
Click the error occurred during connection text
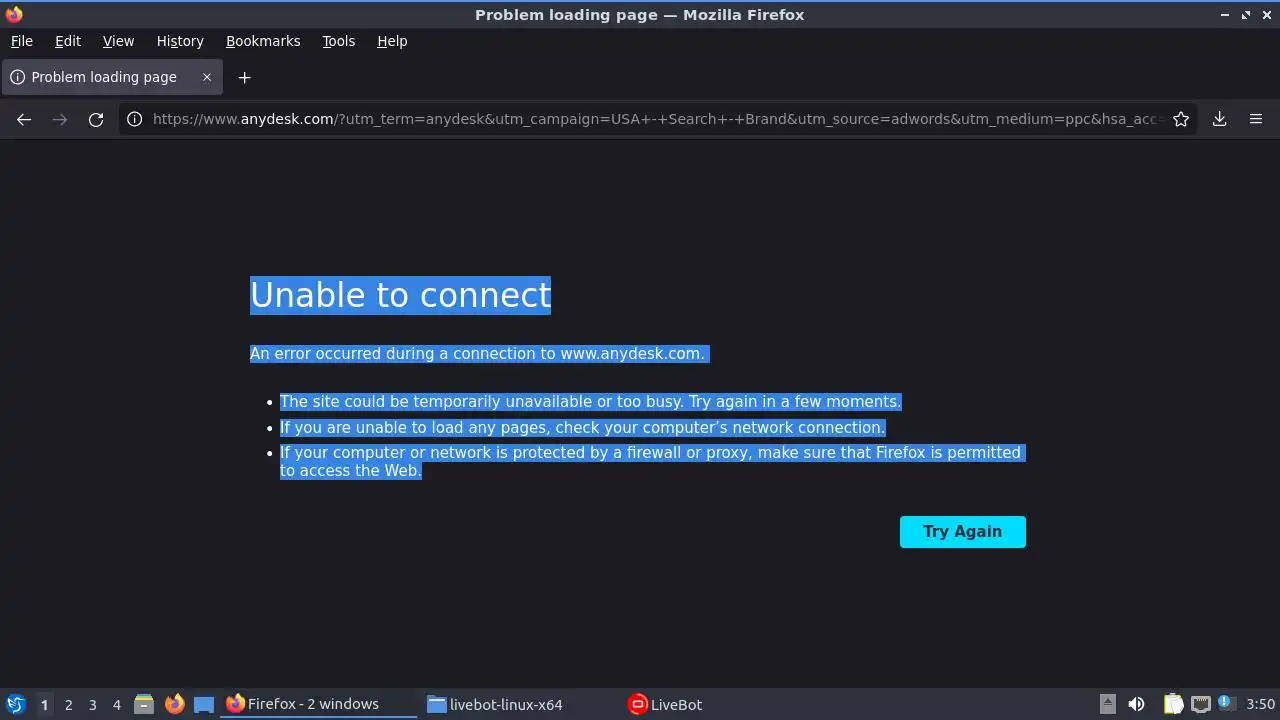pyautogui.click(x=478, y=354)
